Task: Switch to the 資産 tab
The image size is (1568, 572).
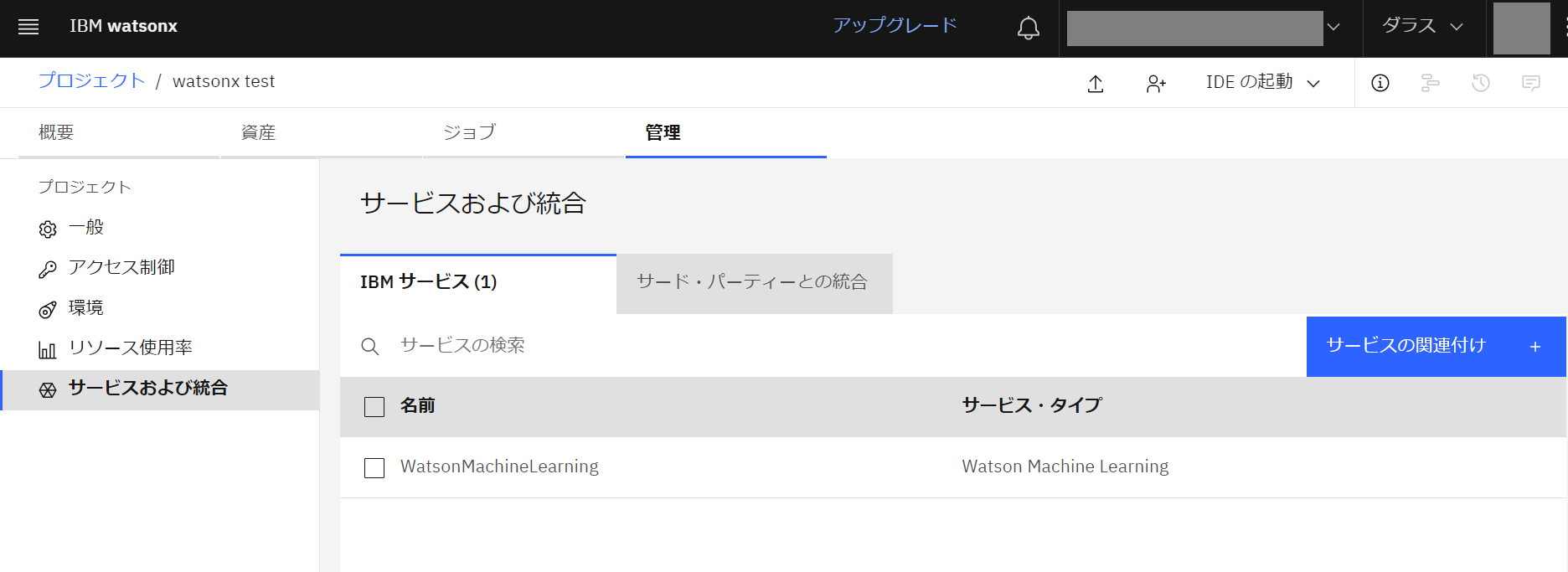Action: pos(258,132)
